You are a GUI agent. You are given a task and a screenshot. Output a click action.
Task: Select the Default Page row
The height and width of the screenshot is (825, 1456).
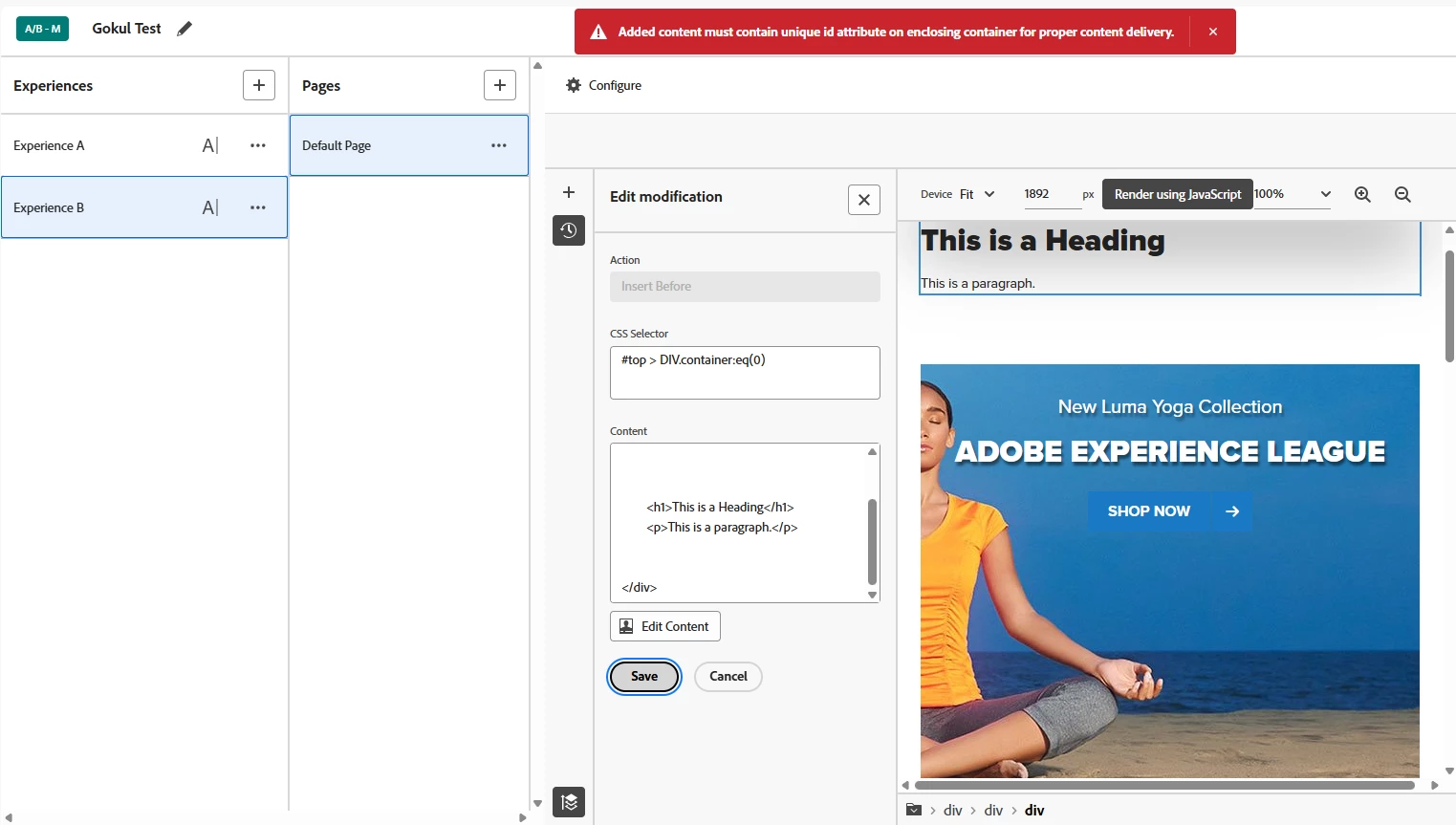pos(409,145)
